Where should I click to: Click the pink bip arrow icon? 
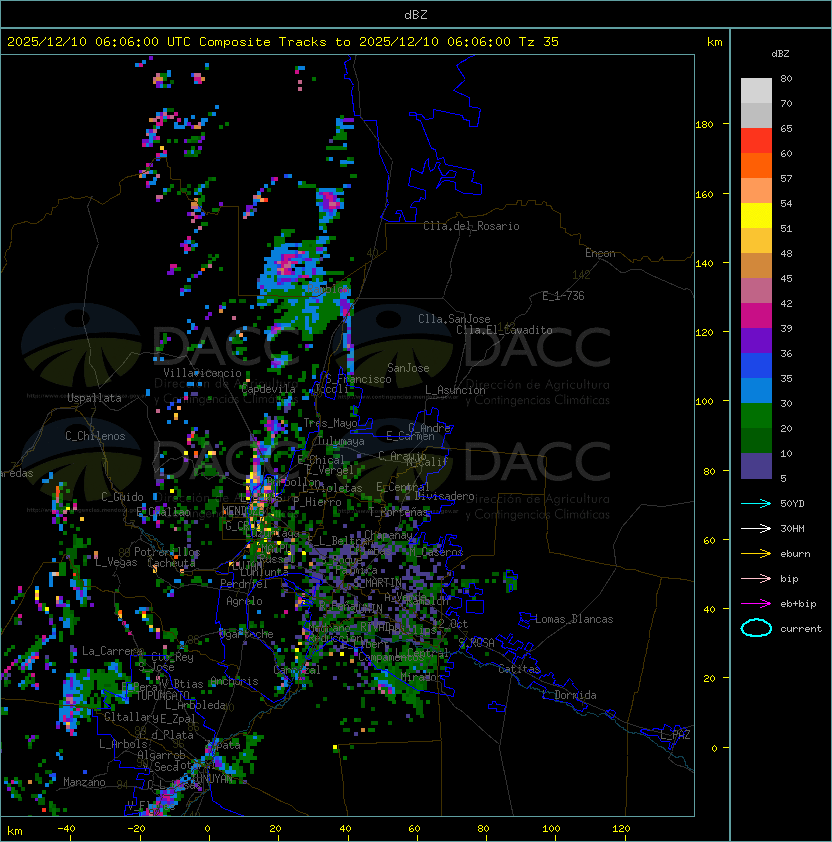(x=756, y=579)
